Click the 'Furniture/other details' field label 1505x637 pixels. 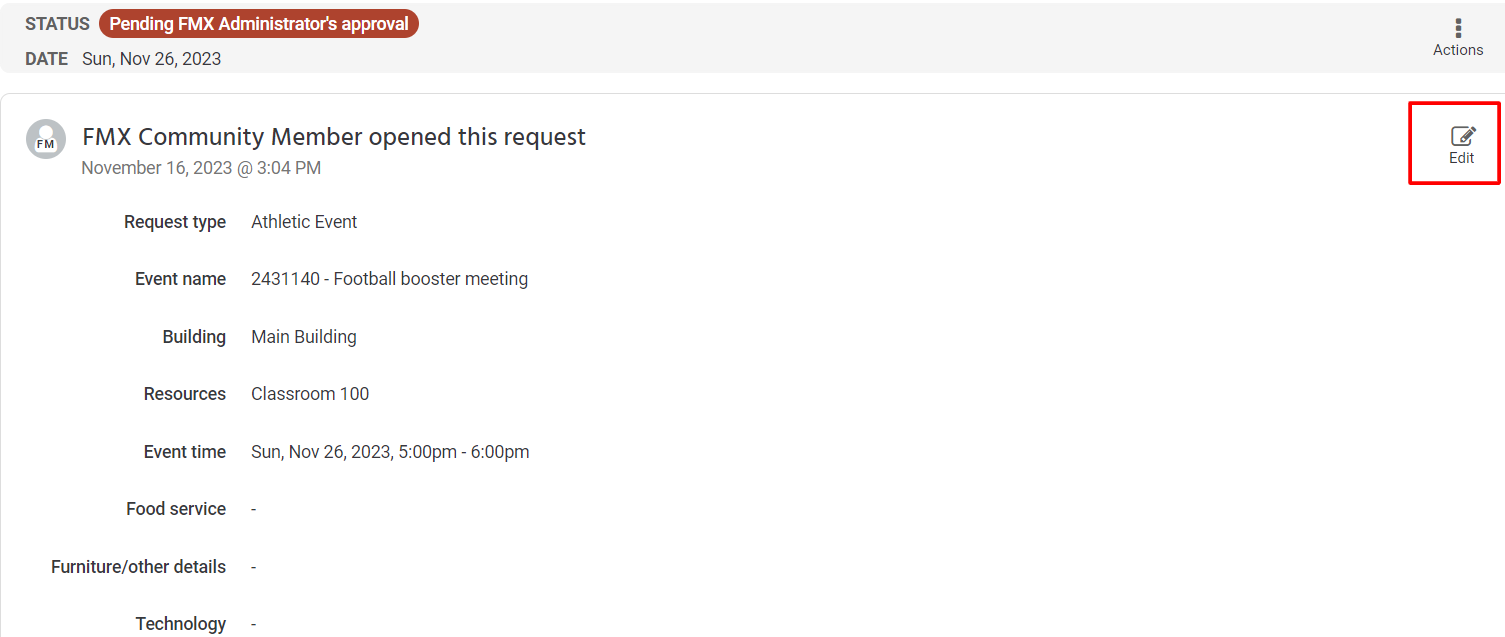(x=138, y=566)
